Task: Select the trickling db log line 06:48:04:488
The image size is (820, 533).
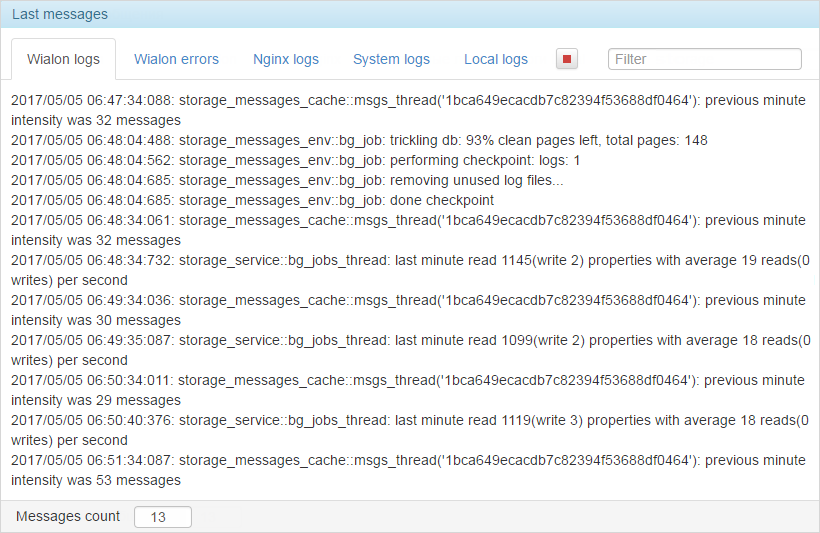Action: click(359, 140)
